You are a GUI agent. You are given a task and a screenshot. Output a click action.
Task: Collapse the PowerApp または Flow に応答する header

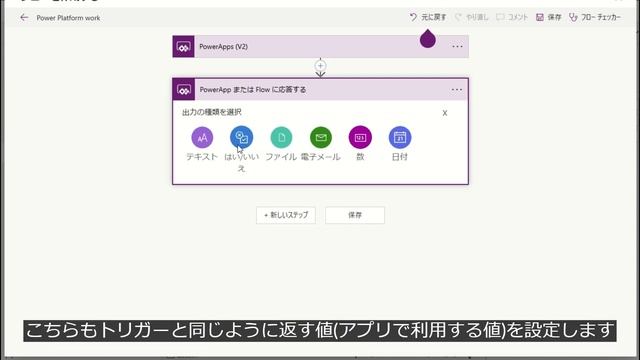tap(320, 89)
